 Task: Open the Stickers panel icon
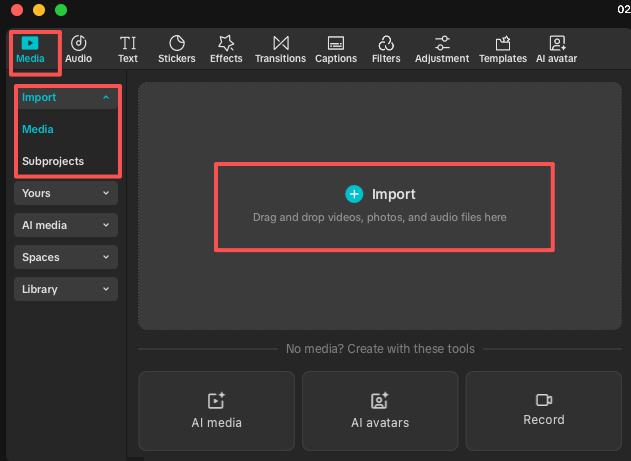click(x=177, y=43)
